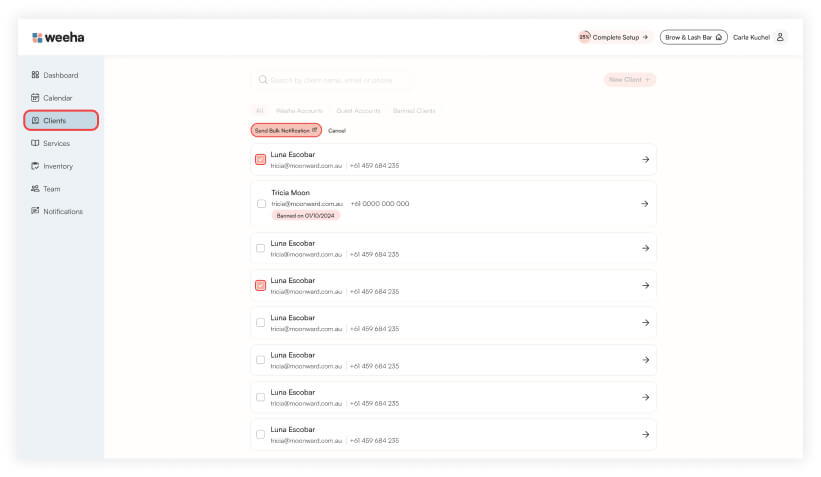
Task: Click the Tricia Moon client name
Action: 291,193
